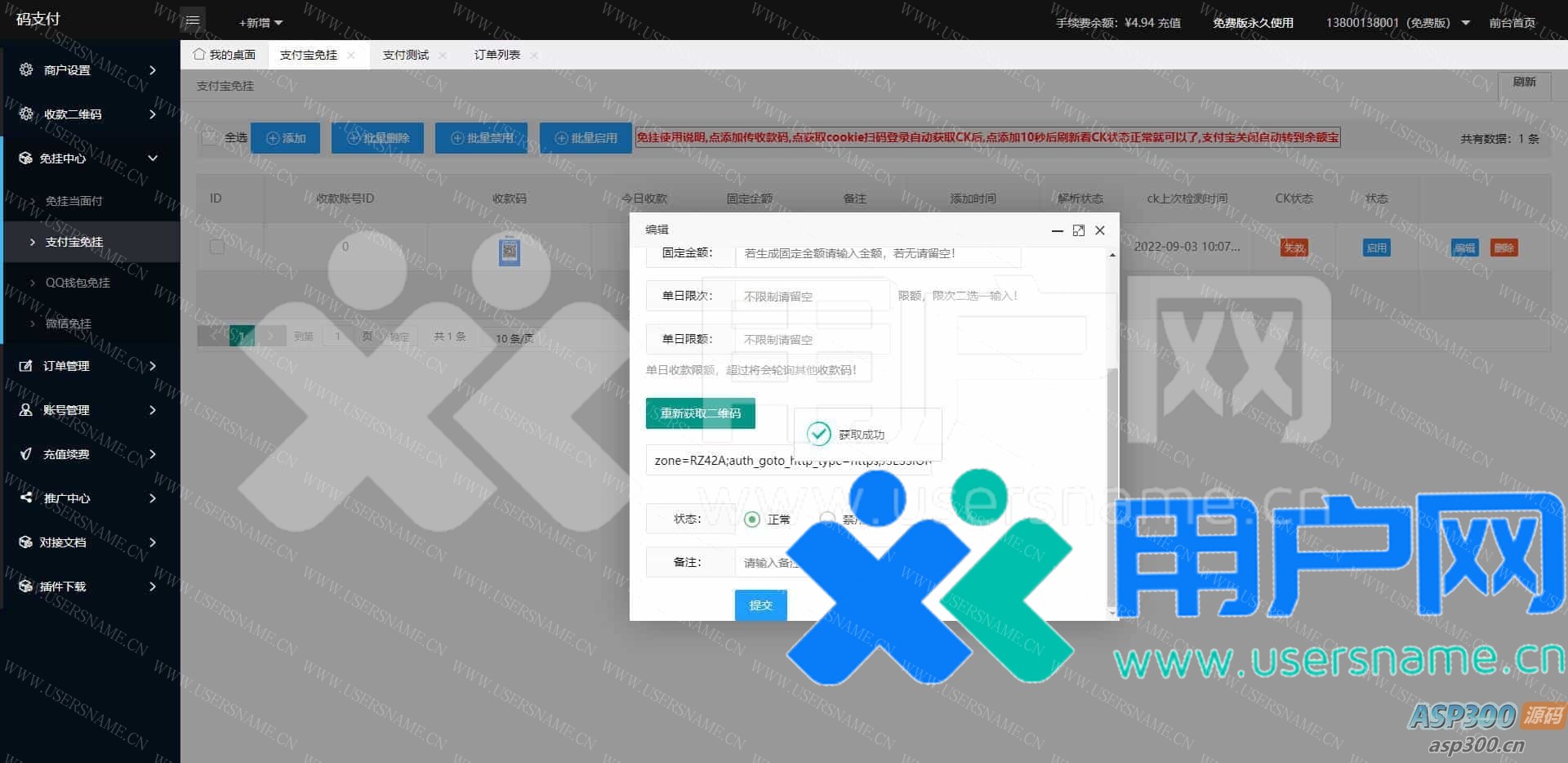
Task: Click the home icon on 我的桌面 tab
Action: 198,55
